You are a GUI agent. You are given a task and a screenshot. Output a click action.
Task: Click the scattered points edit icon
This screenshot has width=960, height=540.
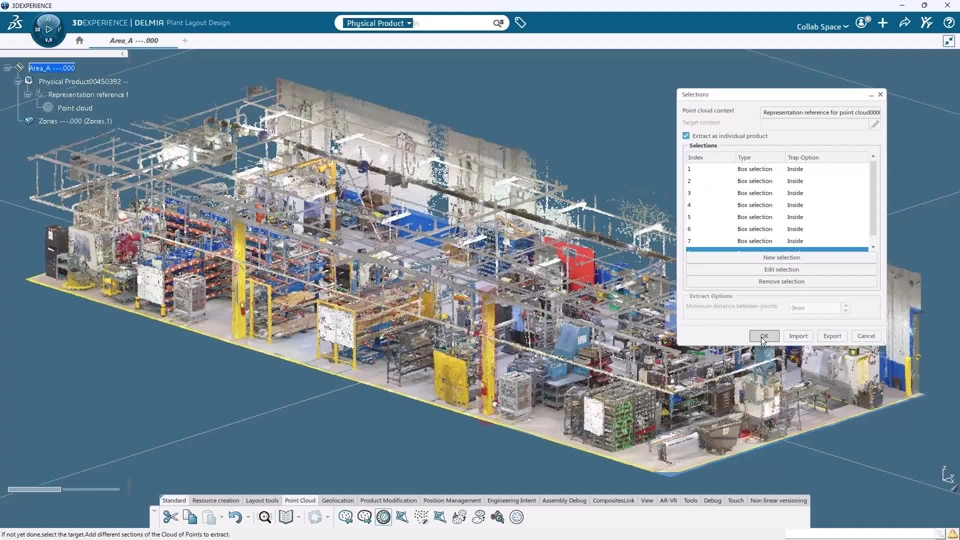point(421,517)
